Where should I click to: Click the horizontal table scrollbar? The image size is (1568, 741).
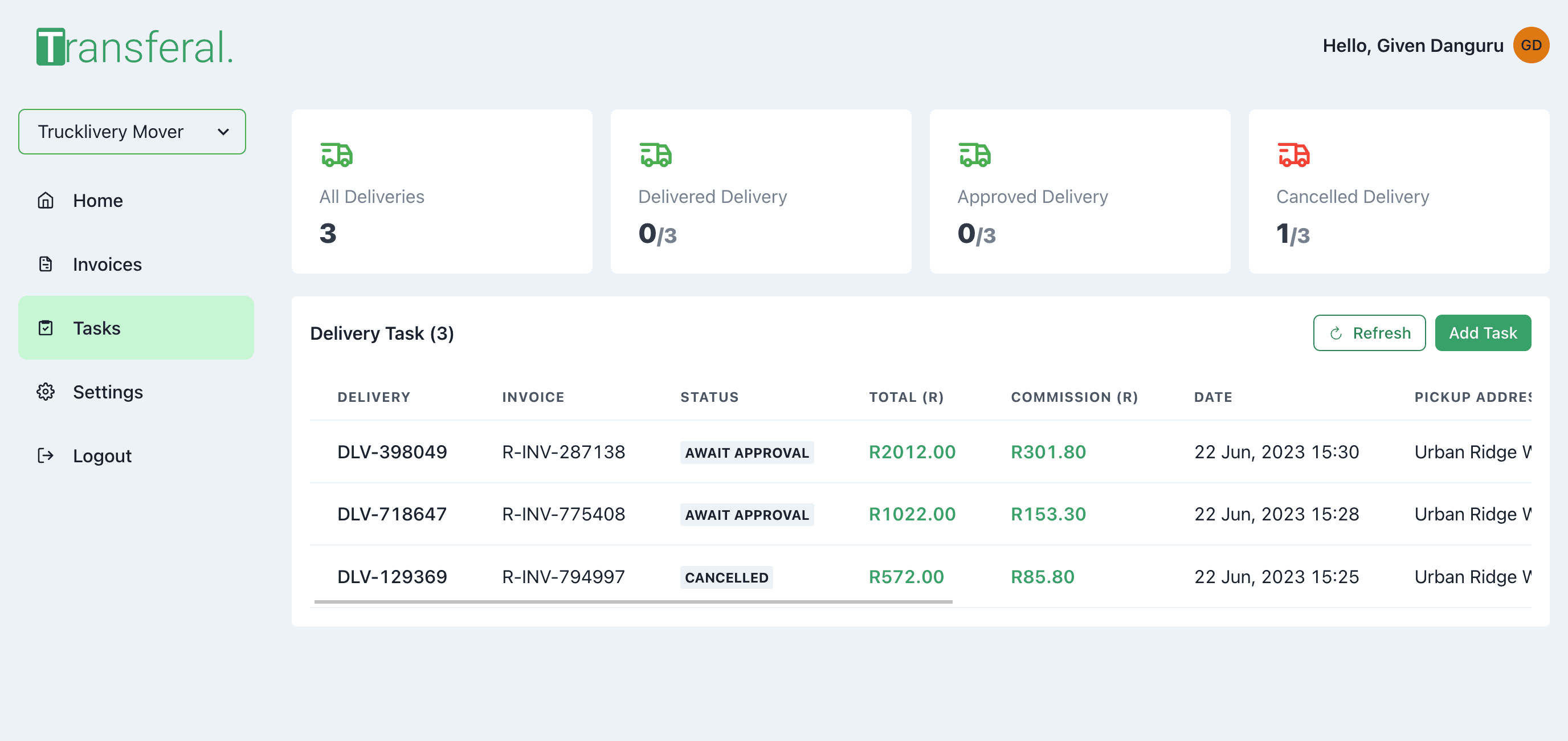point(633,601)
